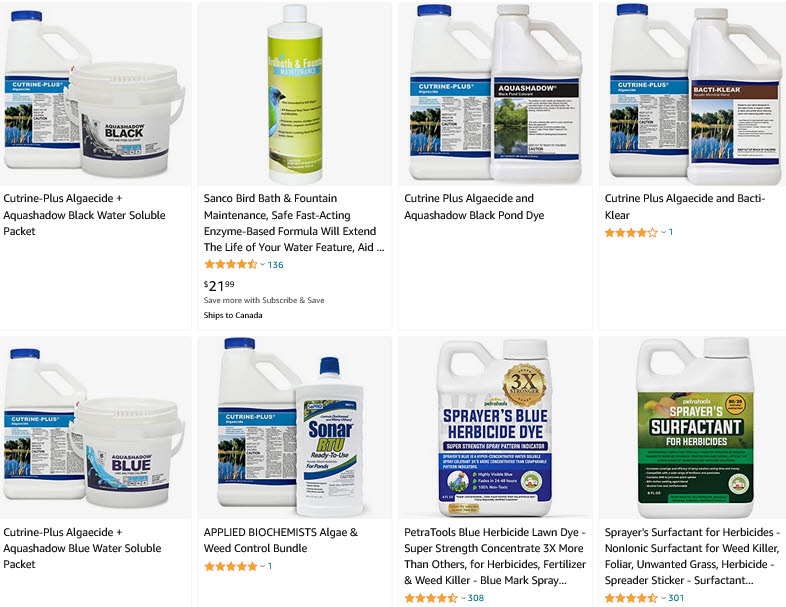Open Cutrine-Plus Aquashadow Black Packet product image

[95, 94]
